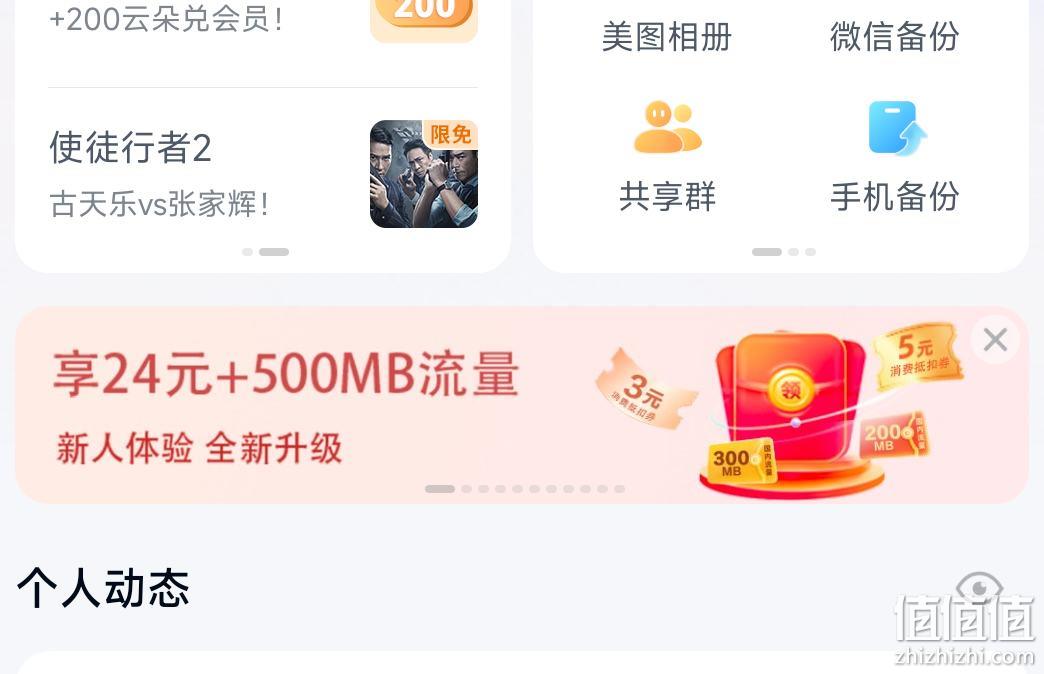Select the 3元 coupon ticket graphic
1044x674 pixels.
(x=645, y=389)
